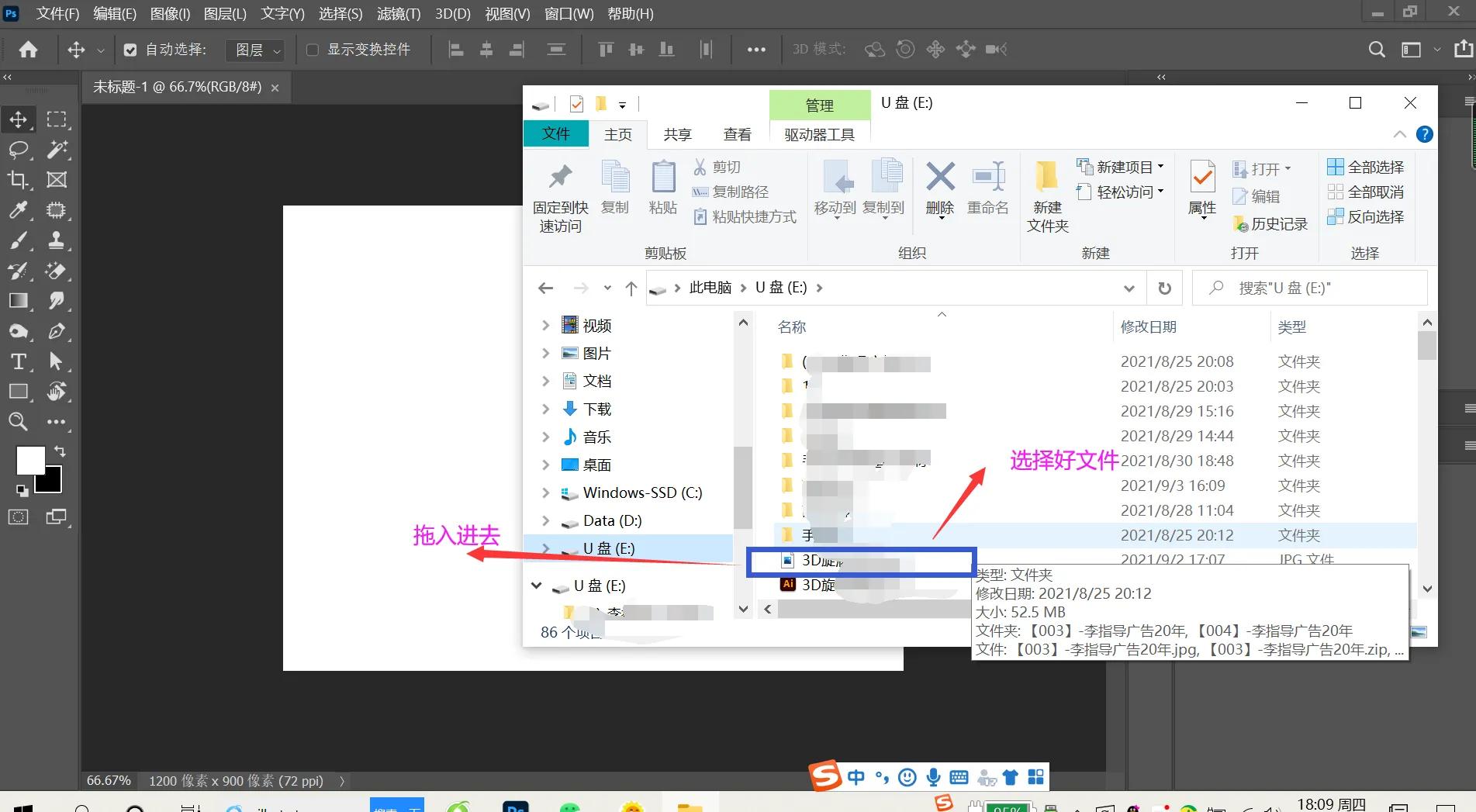This screenshot has height=812, width=1476.
Task: Toggle the 显示变换控件 checkbox
Action: (x=313, y=49)
